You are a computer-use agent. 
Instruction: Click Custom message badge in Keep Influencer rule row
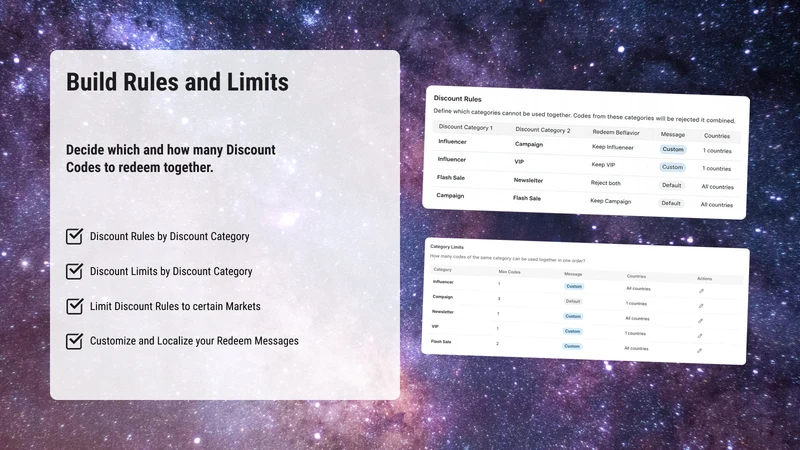coord(673,149)
